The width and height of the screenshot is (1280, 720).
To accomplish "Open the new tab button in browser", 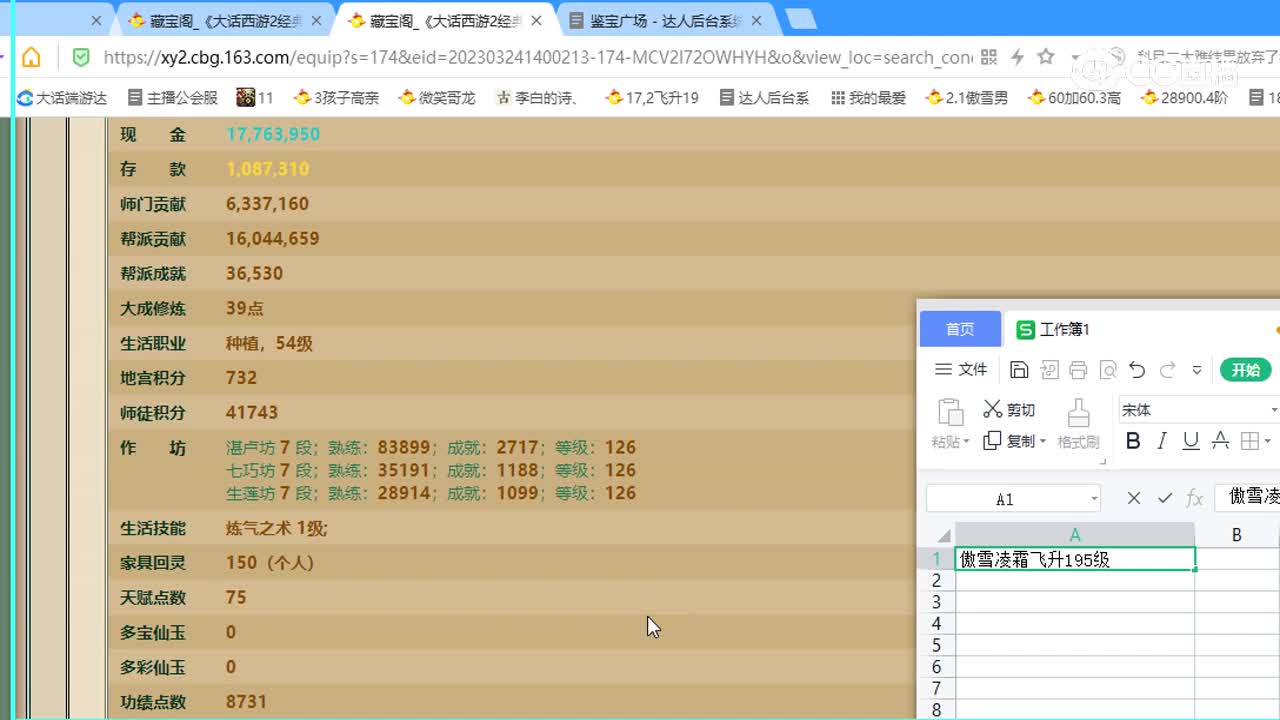I will 801,18.
